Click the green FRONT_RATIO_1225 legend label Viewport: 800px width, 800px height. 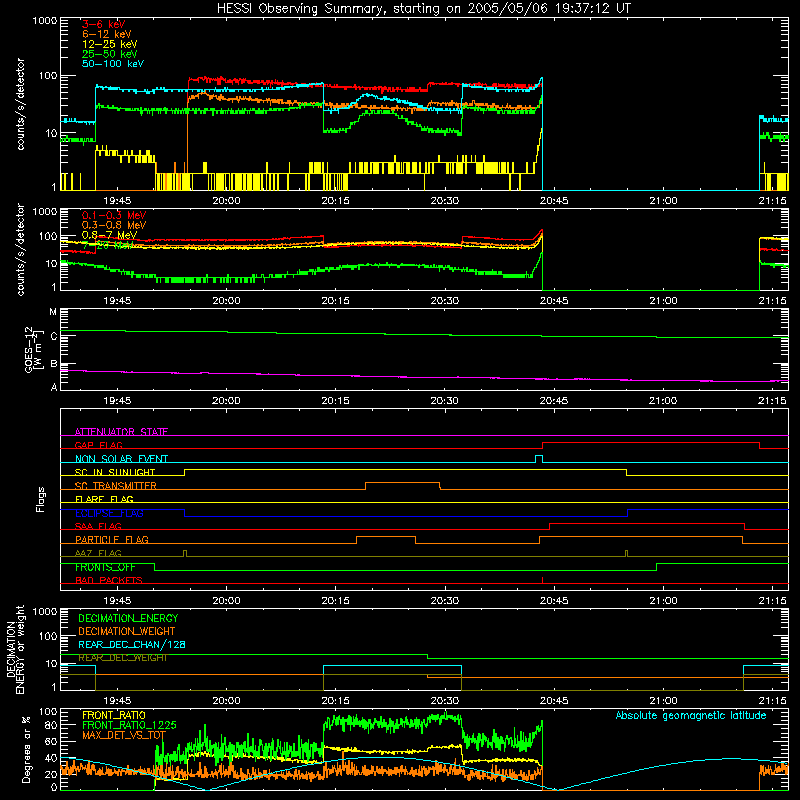pyautogui.click(x=129, y=725)
